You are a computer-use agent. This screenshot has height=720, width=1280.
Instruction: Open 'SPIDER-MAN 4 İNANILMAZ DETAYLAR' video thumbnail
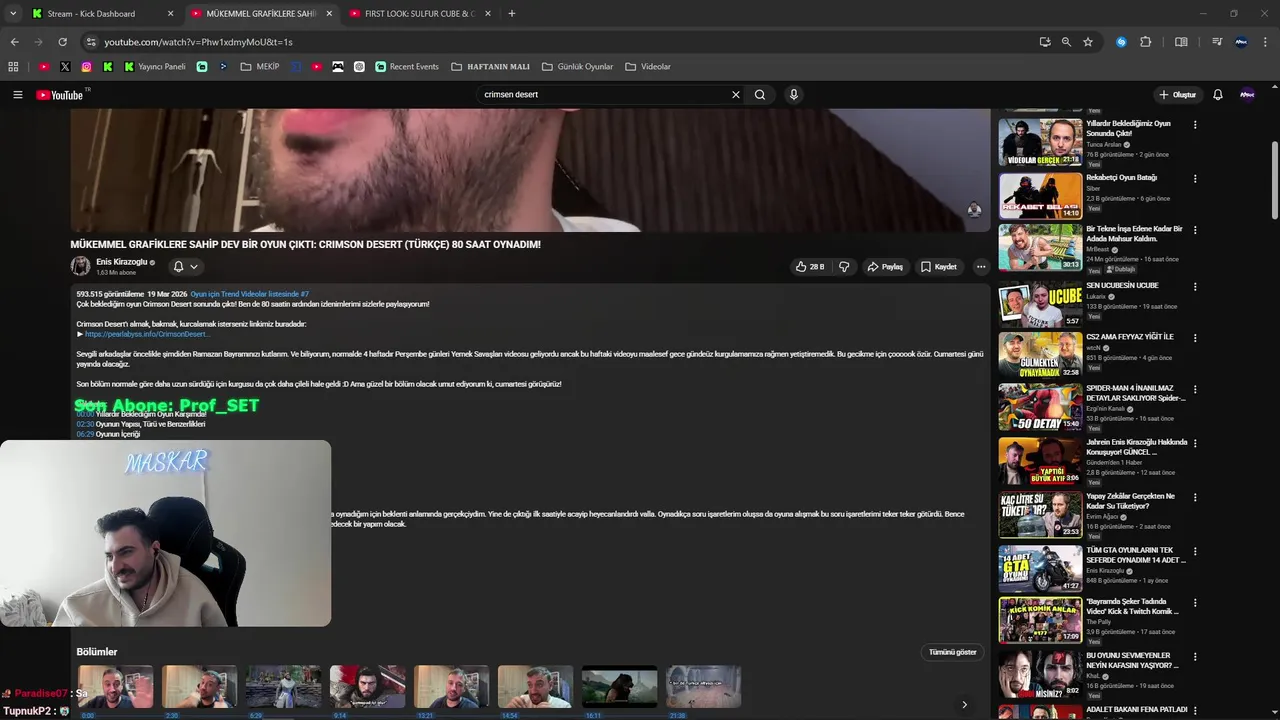[1040, 407]
